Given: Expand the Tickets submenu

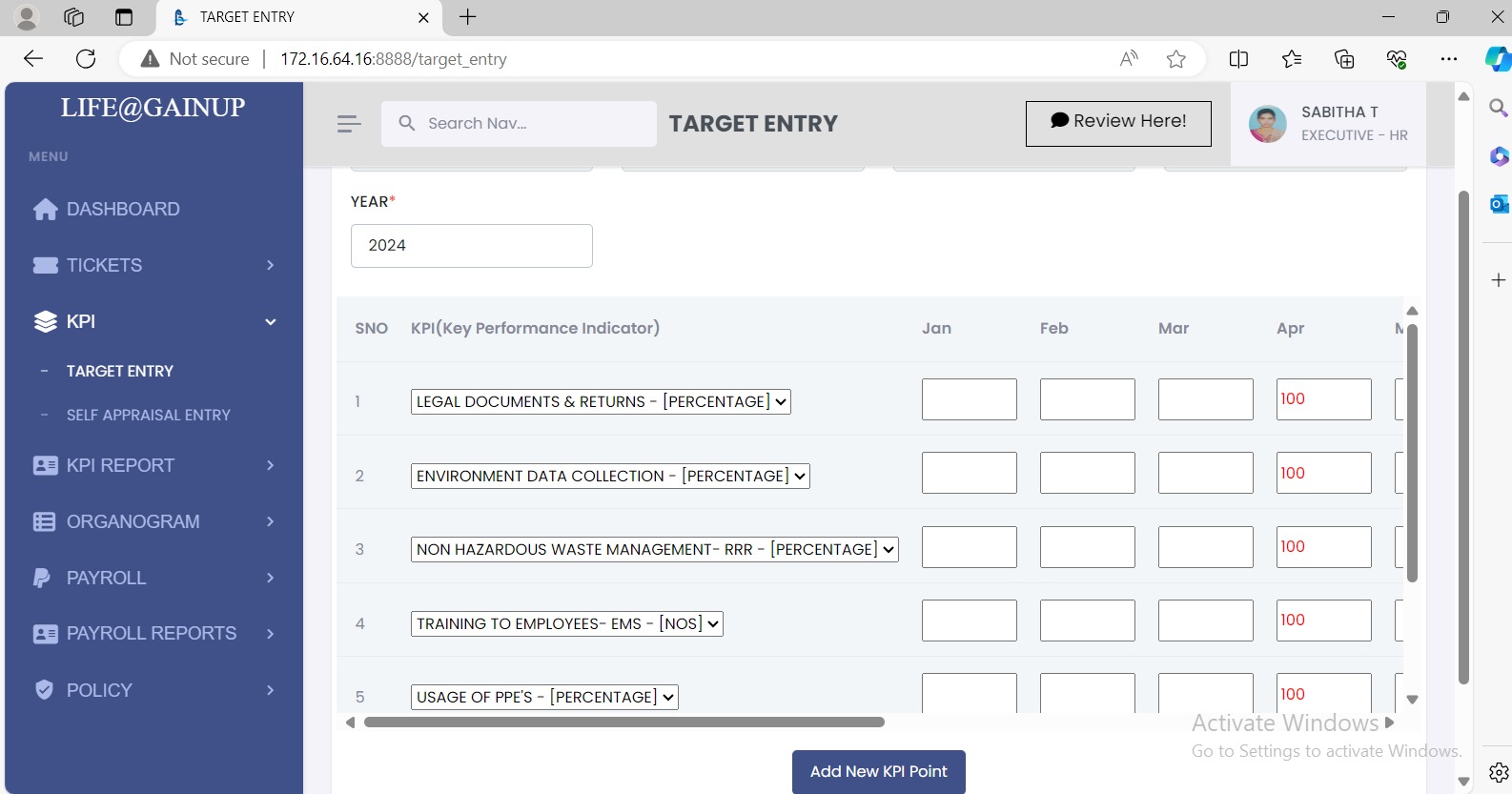Looking at the screenshot, I should tap(271, 265).
